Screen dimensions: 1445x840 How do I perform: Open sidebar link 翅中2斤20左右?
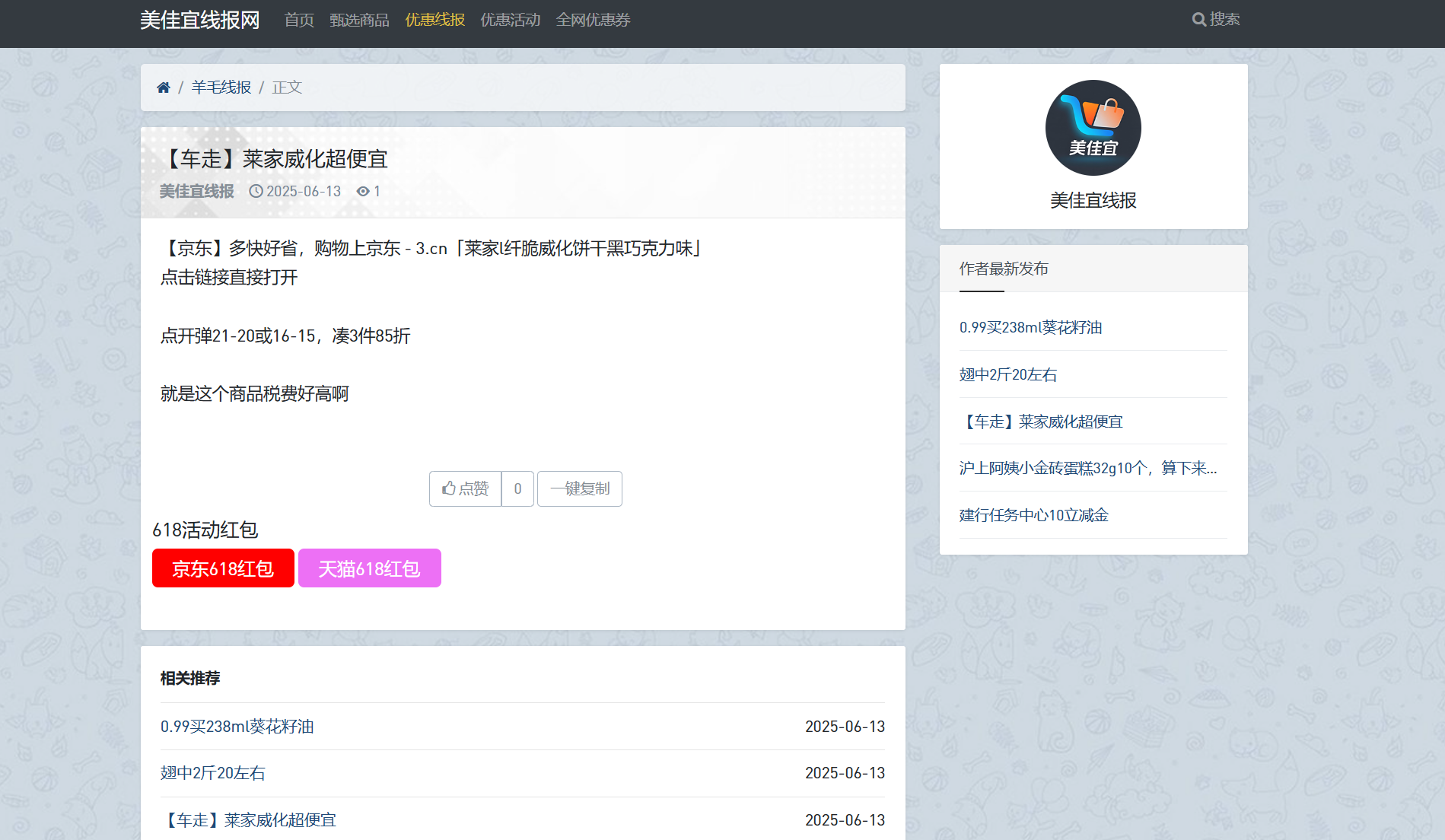[1007, 374]
